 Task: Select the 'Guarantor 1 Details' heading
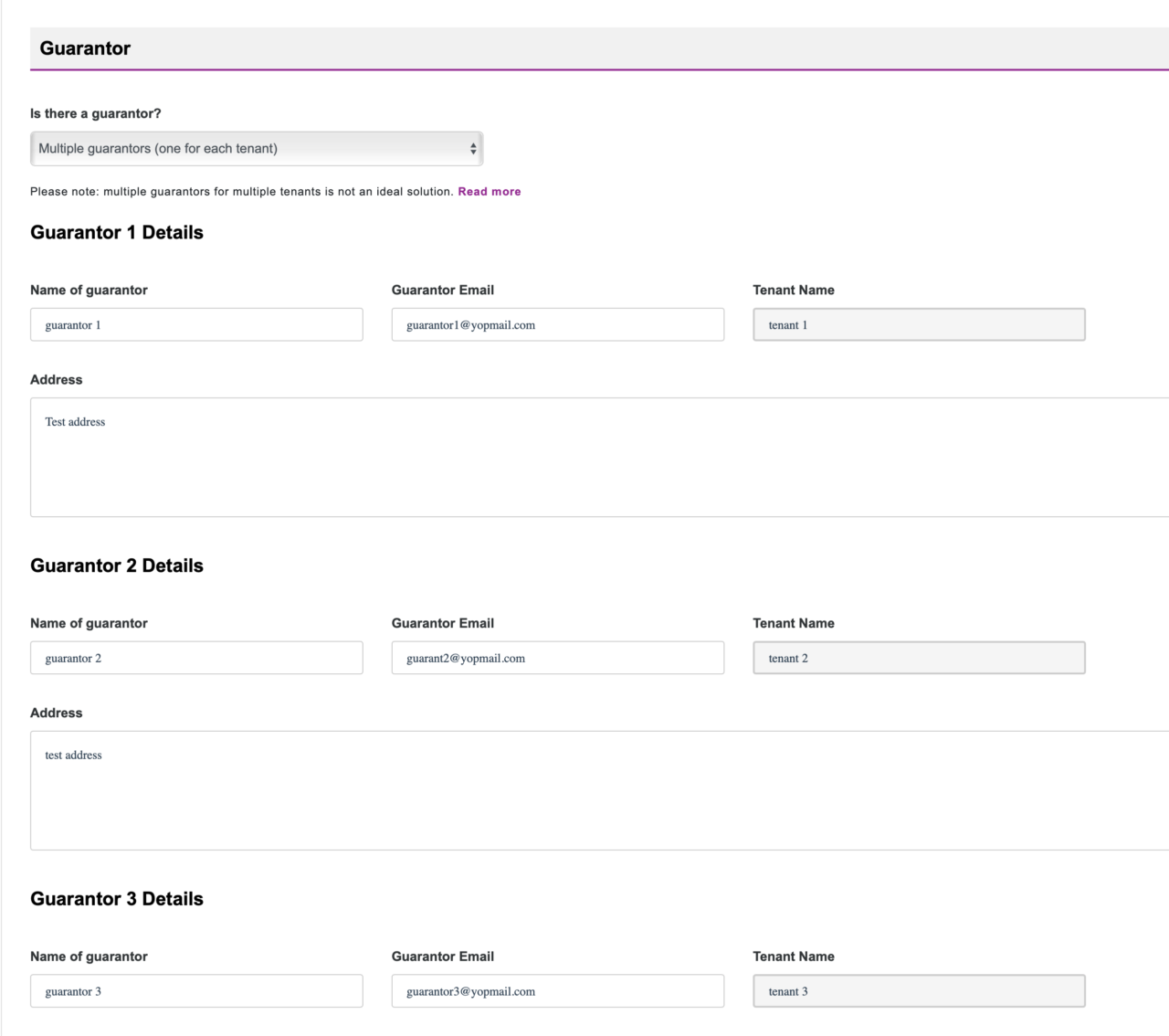(x=117, y=232)
